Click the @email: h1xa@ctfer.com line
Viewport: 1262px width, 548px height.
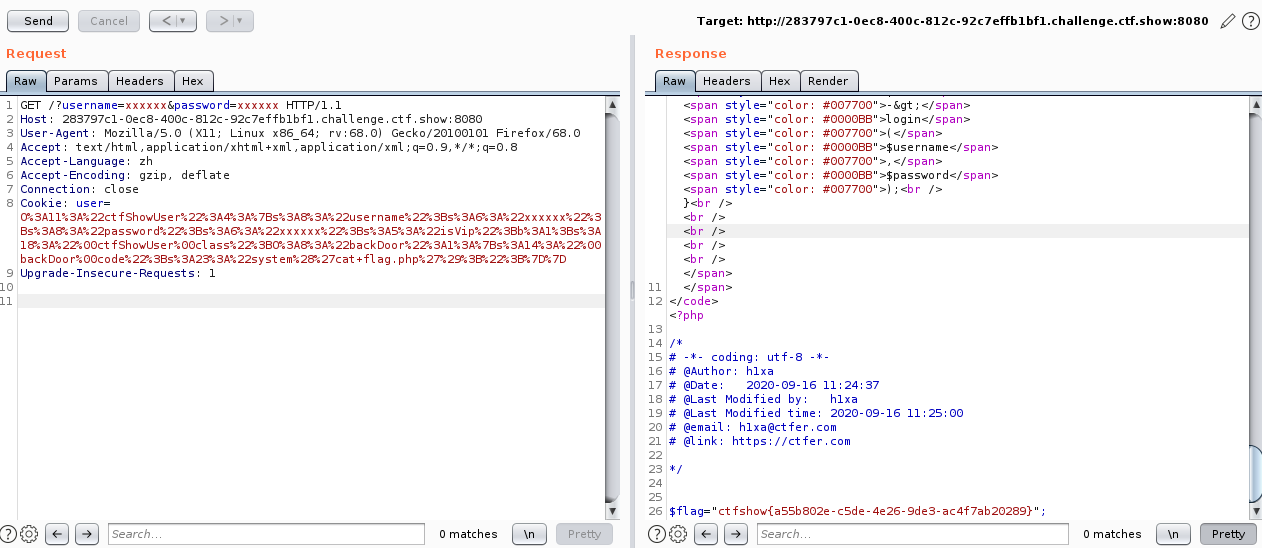(753, 427)
